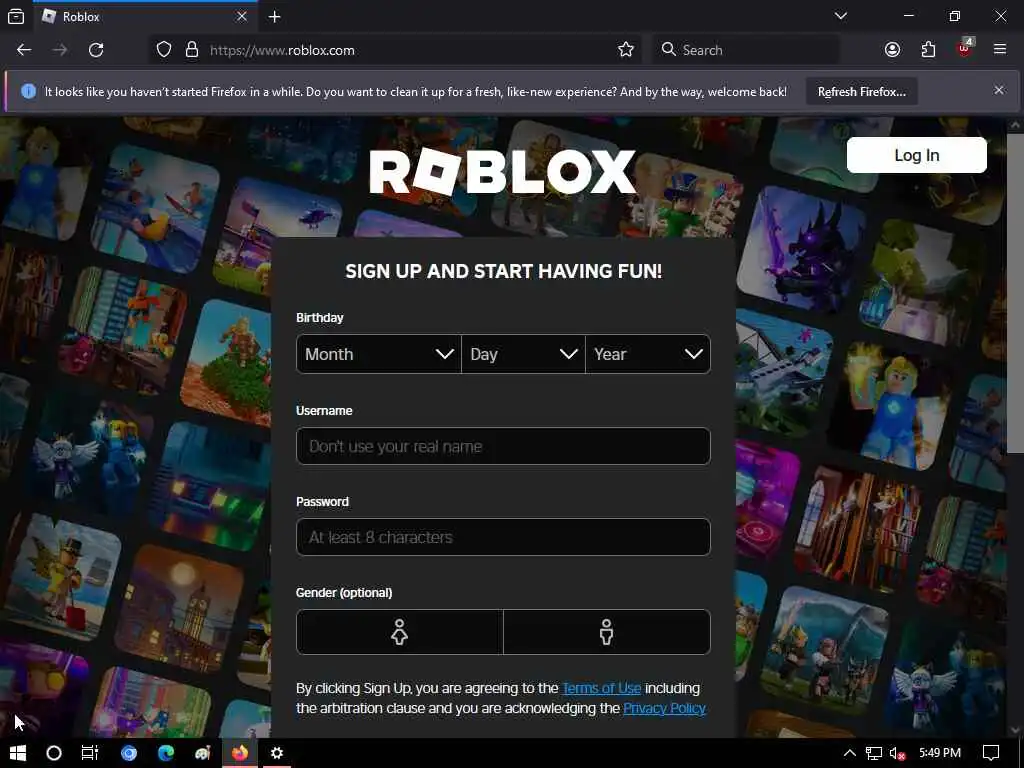The width and height of the screenshot is (1024, 768).
Task: Open Settings gear on the taskbar
Action: [x=277, y=753]
